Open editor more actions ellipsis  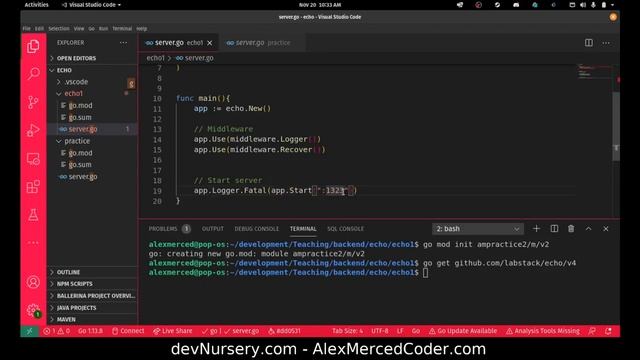(x=606, y=42)
